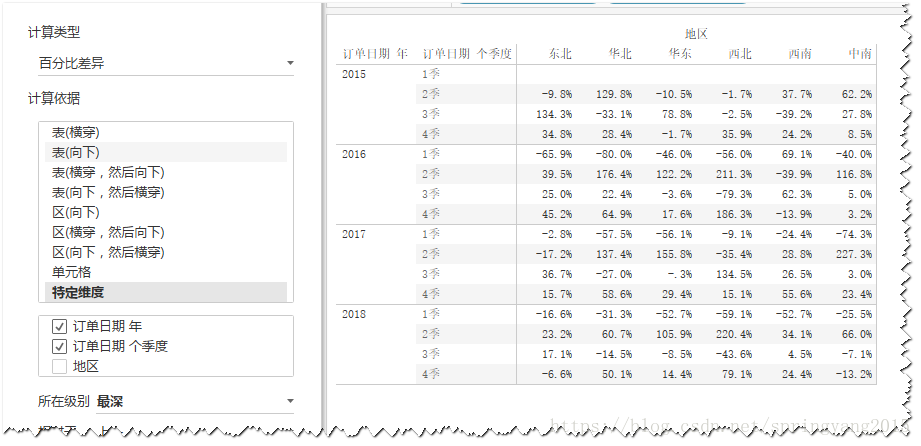Click the -.3% cell in 华东 column
The width and height of the screenshot is (921, 446).
coord(680,274)
